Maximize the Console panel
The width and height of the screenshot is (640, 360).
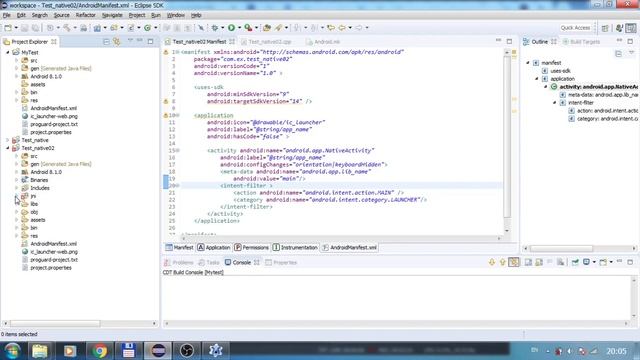[630, 262]
